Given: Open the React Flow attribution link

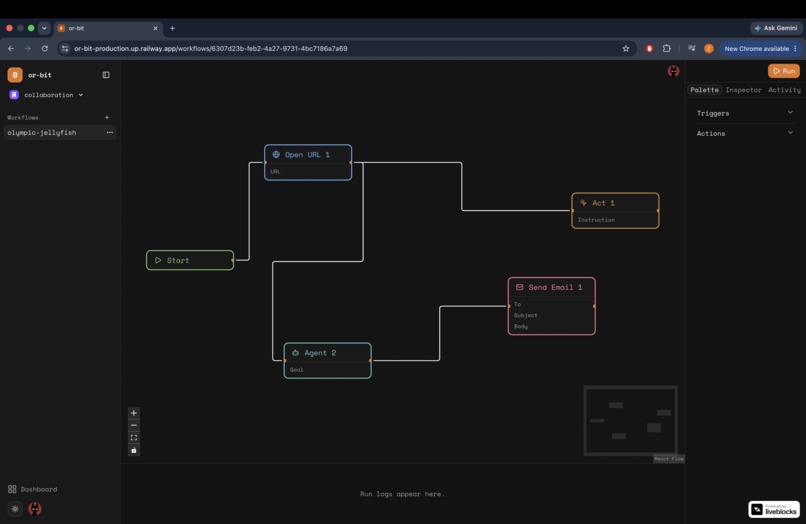Looking at the screenshot, I should [x=669, y=459].
